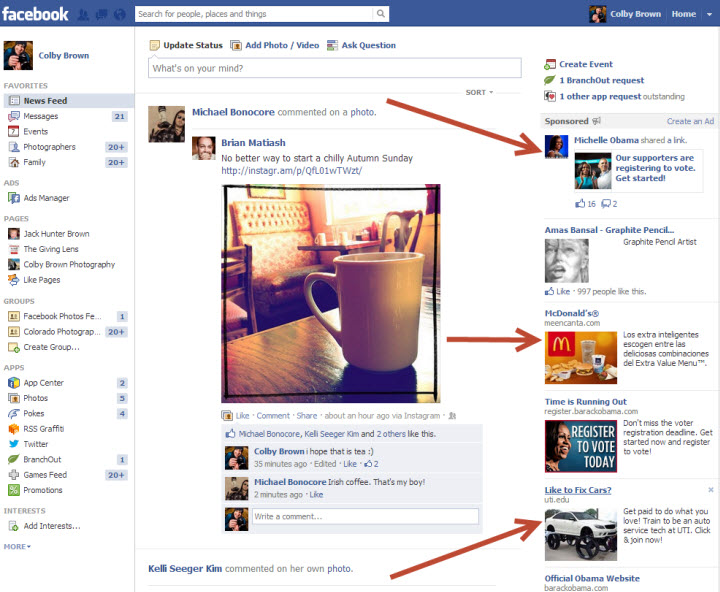720x592 pixels.
Task: Click Add Interests... in sidebar
Action: click(x=52, y=526)
